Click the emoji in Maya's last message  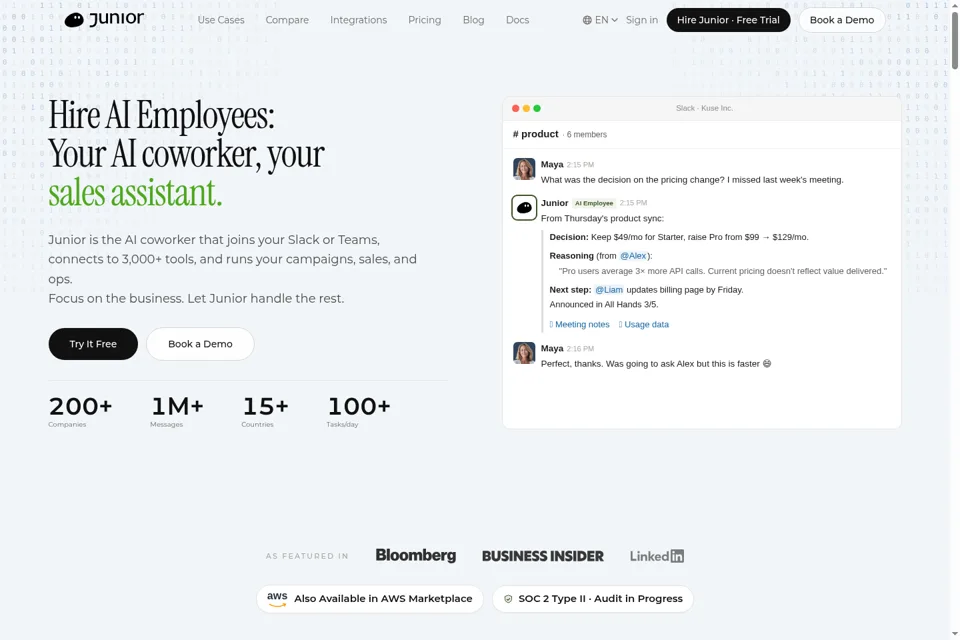tap(767, 364)
